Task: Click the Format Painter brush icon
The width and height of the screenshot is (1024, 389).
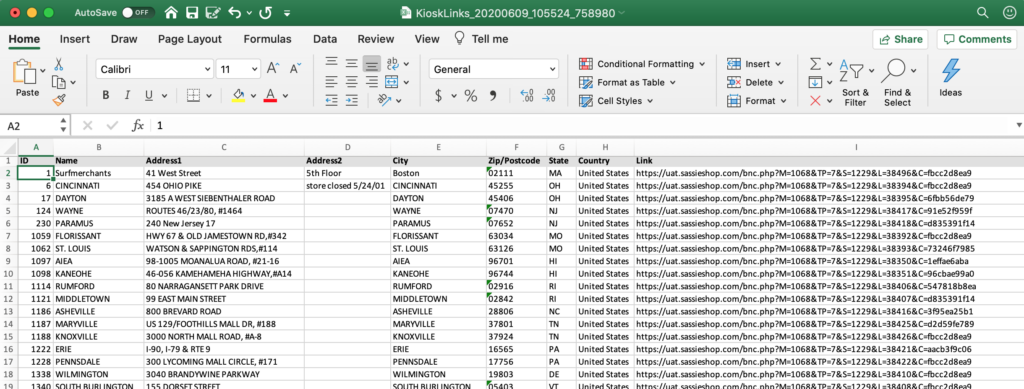Action: [x=59, y=100]
